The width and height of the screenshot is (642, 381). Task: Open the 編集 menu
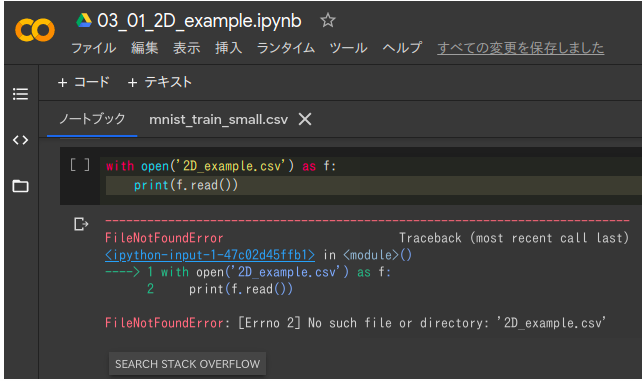145,48
